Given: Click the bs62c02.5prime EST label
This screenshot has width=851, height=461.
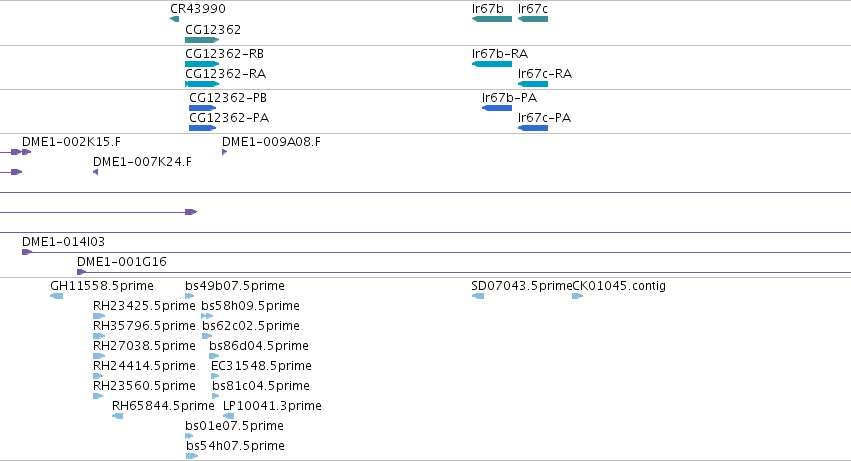Looking at the screenshot, I should tap(251, 326).
